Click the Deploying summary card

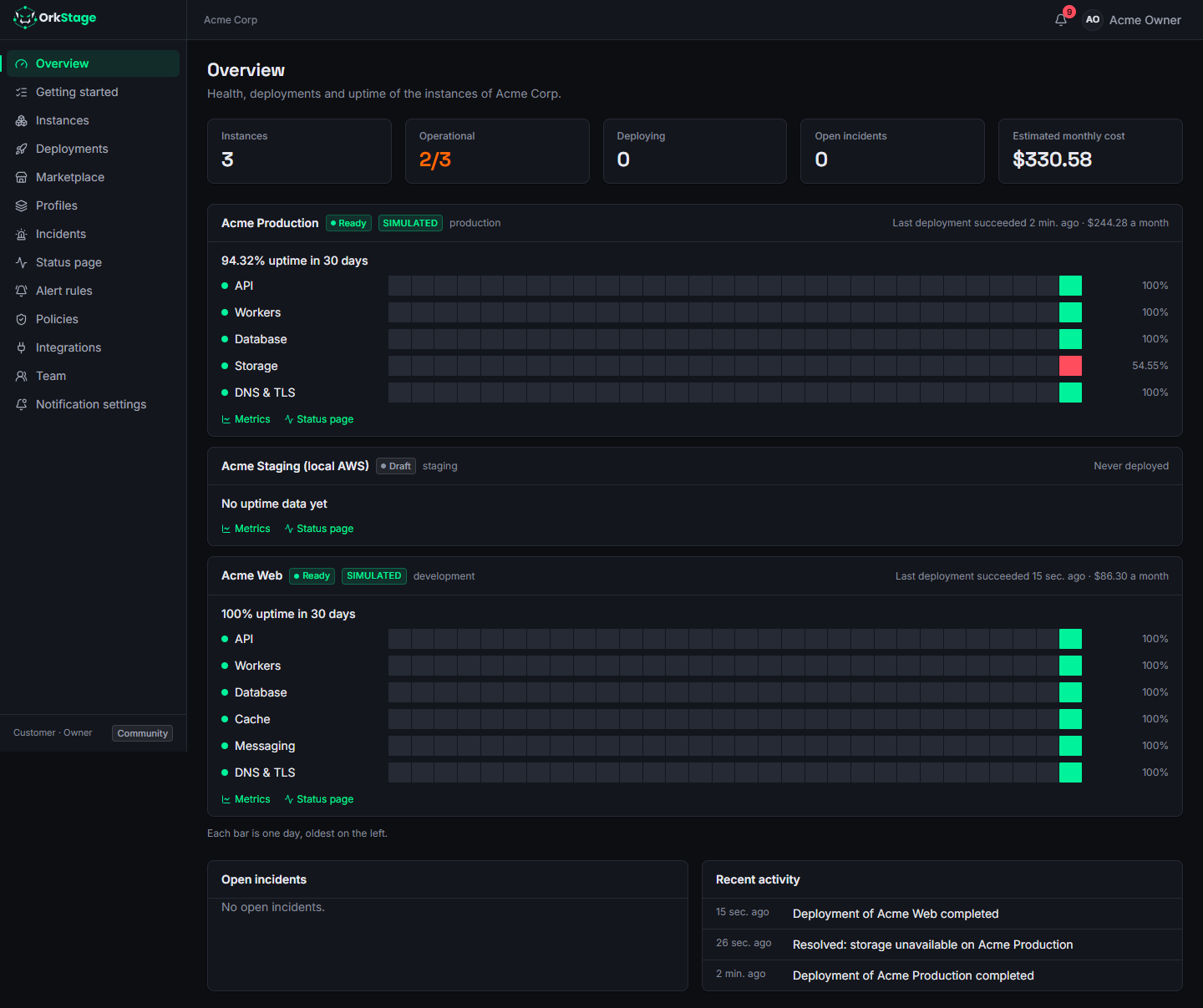pos(695,151)
